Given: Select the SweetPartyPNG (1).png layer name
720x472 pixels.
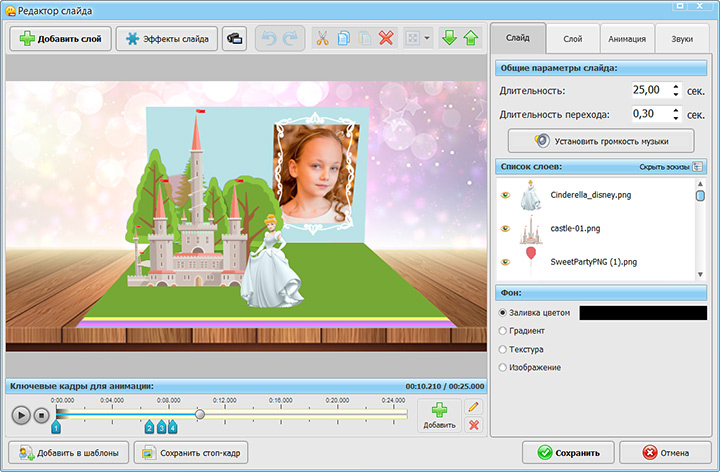Looking at the screenshot, I should (593, 262).
